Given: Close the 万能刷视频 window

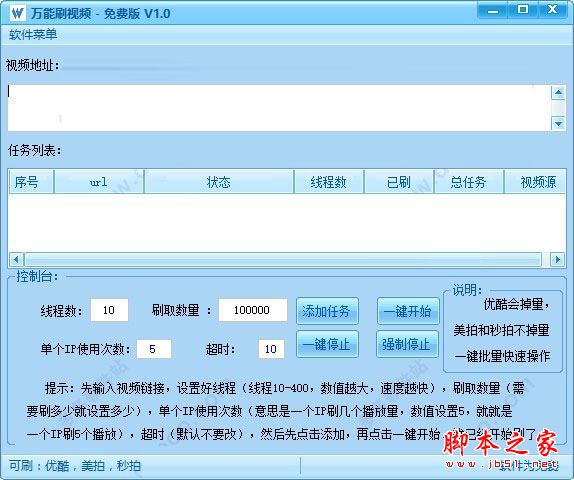Looking at the screenshot, I should point(553,10).
